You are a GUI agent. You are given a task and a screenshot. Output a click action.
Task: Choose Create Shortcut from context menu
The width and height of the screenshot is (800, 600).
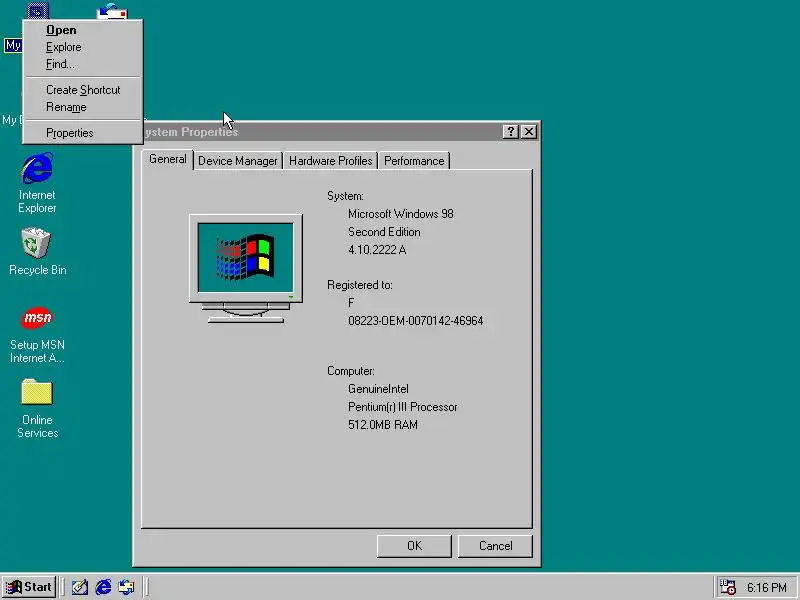83,90
